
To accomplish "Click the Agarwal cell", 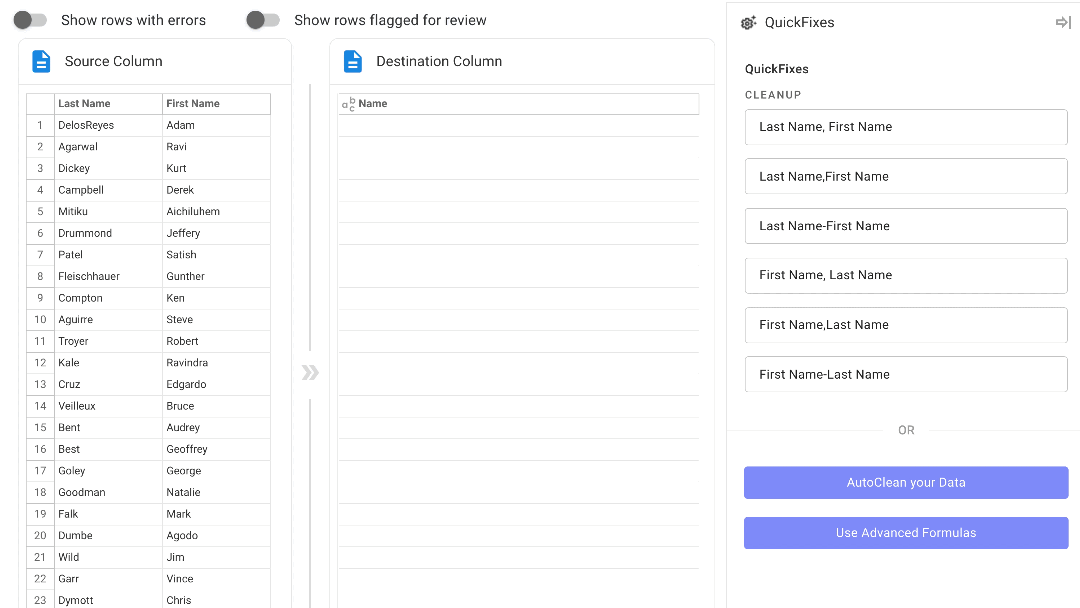I will tap(108, 147).
